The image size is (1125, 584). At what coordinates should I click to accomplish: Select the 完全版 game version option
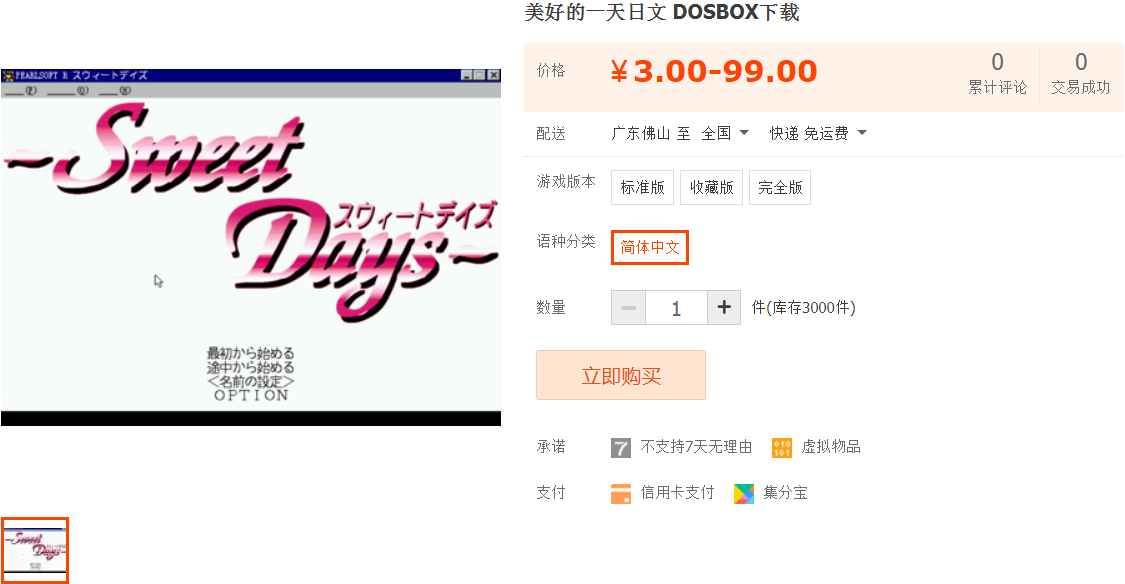pyautogui.click(x=780, y=187)
